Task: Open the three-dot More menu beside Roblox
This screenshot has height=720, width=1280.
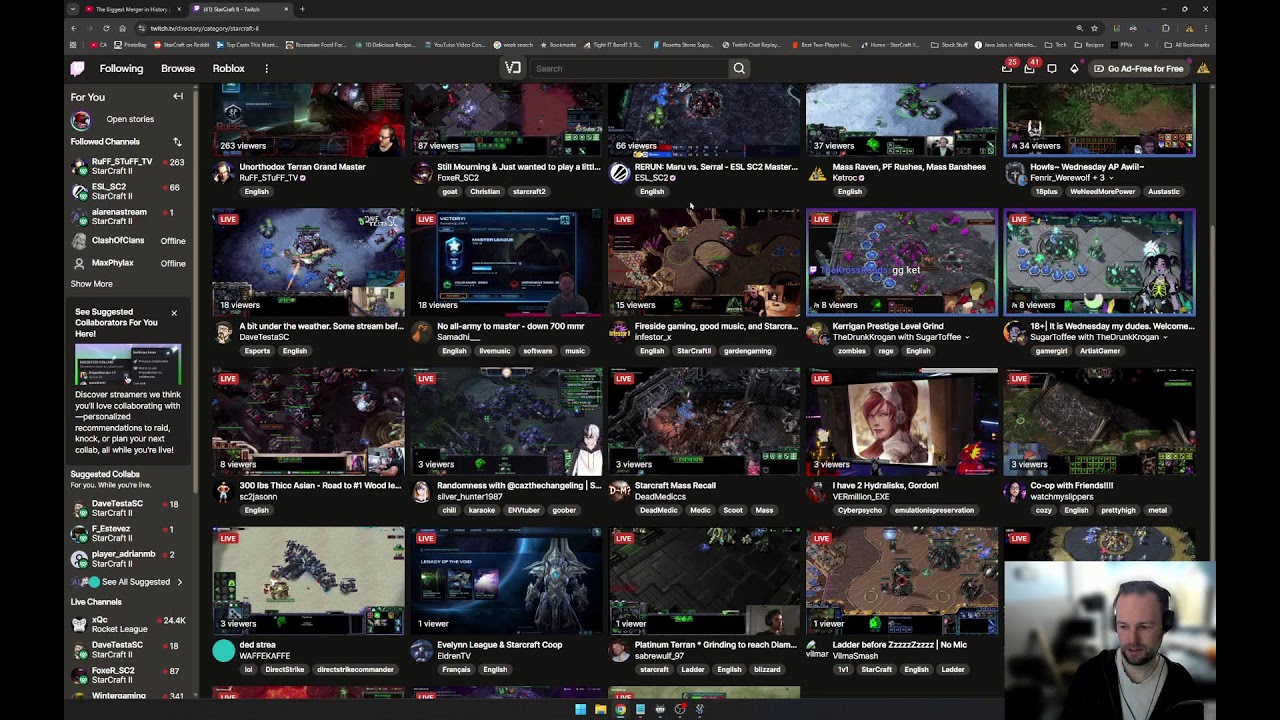Action: [x=266, y=68]
